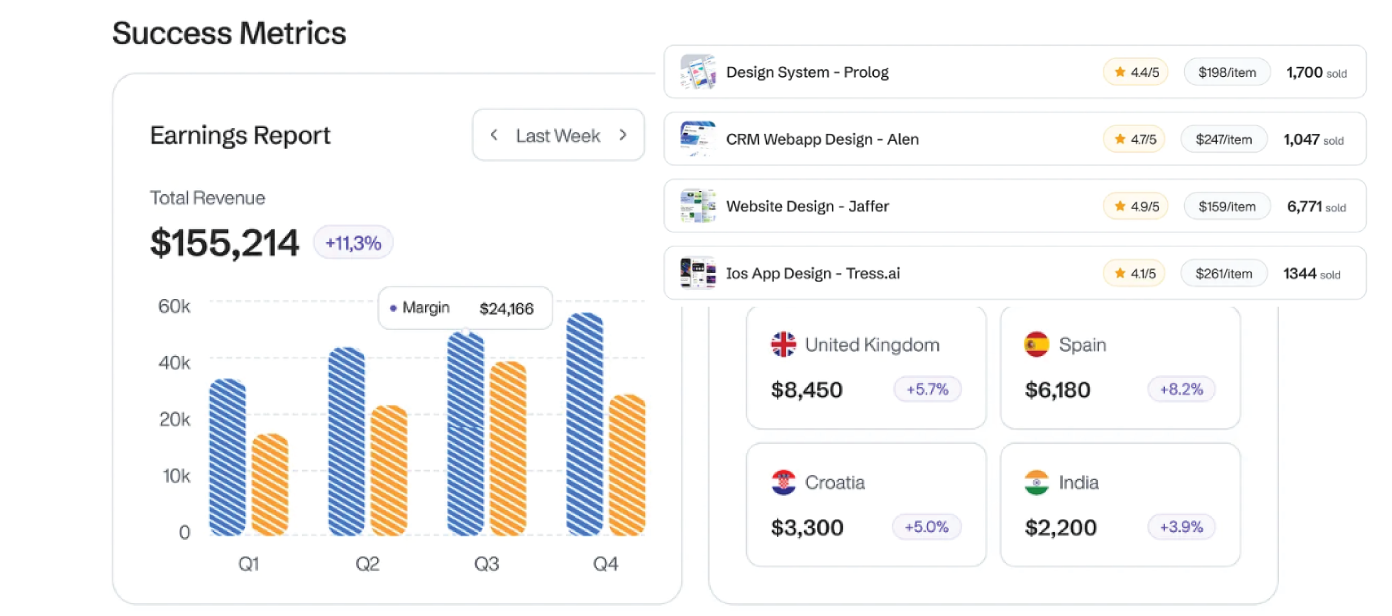Image resolution: width=1392 pixels, height=616 pixels.
Task: Click Ios App Design - Tress.ai thumbnail
Action: pos(698,273)
